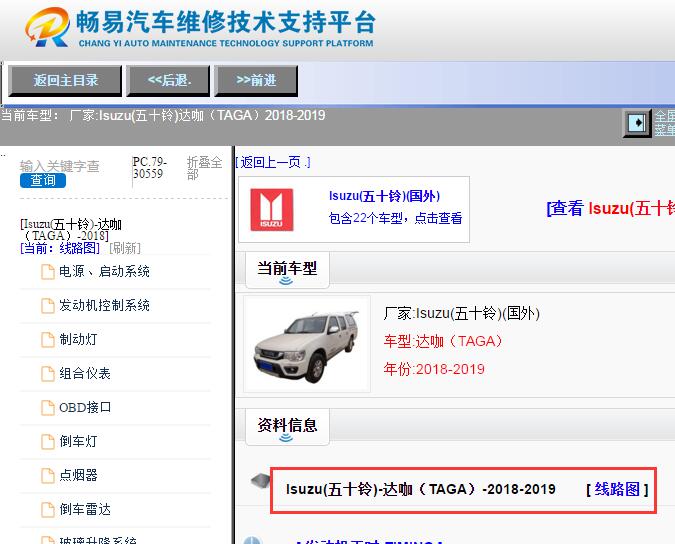Image resolution: width=675 pixels, height=544 pixels.
Task: Open 电源、启动系统 tree item
Action: (105, 272)
